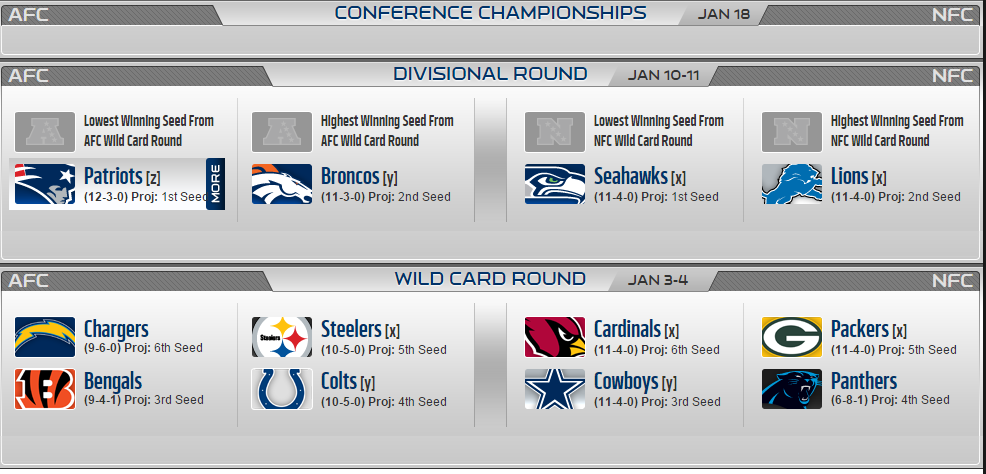Screen dimensions: 986x474
Task: Click the Bengals team logo
Action: pyautogui.click(x=45, y=389)
